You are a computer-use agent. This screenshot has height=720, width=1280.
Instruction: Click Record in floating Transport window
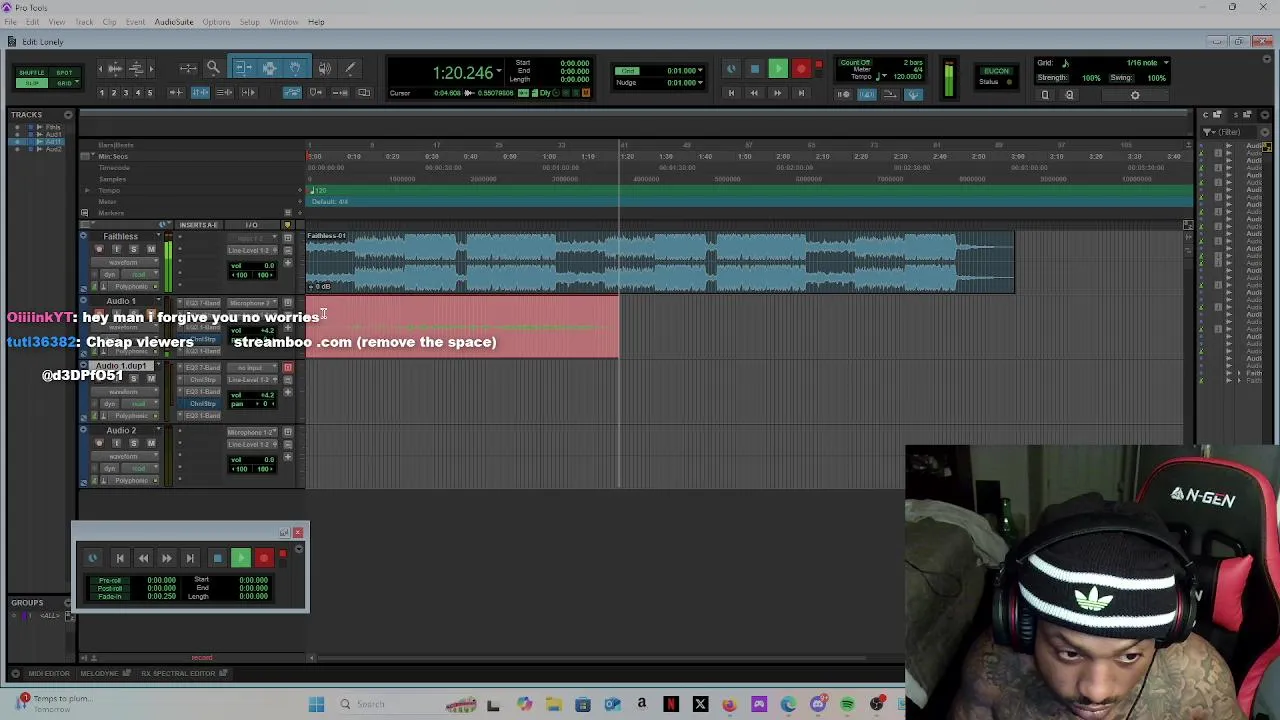[x=264, y=558]
